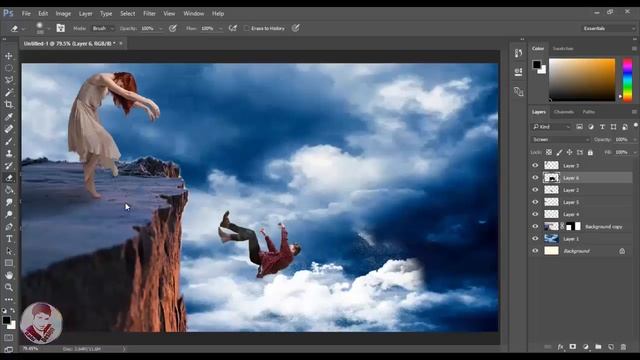Image resolution: width=640 pixels, height=360 pixels.
Task: Filter layers by type layer icon
Action: tap(602, 127)
